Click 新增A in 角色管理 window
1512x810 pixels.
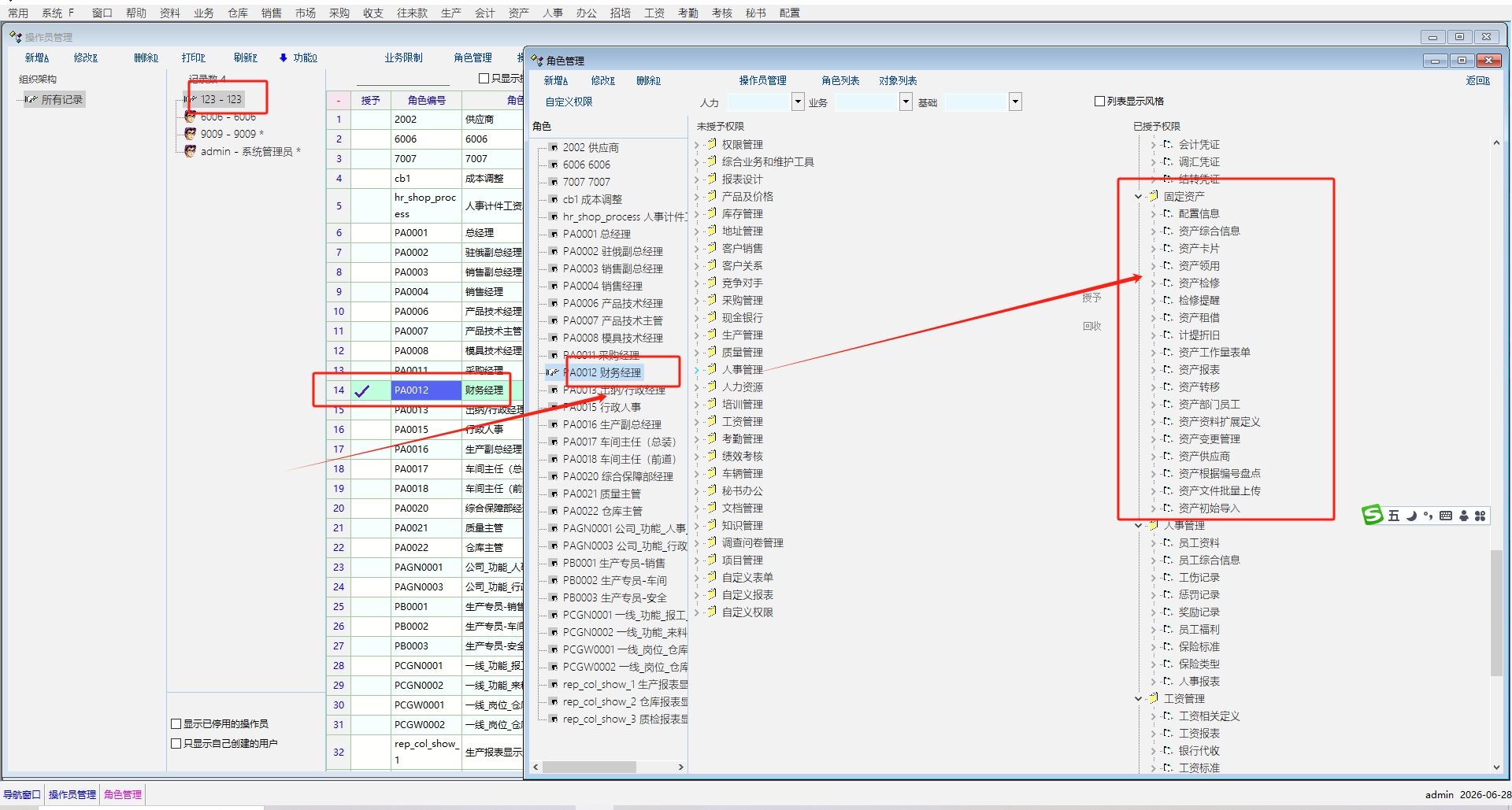click(555, 80)
